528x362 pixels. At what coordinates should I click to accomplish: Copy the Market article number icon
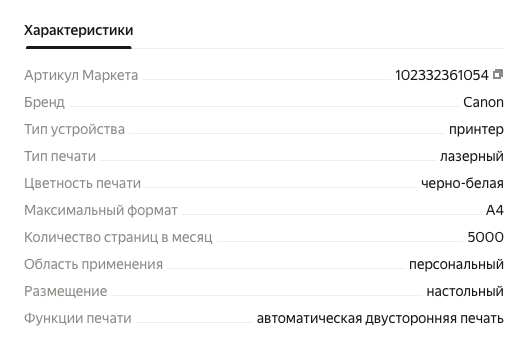coord(498,74)
